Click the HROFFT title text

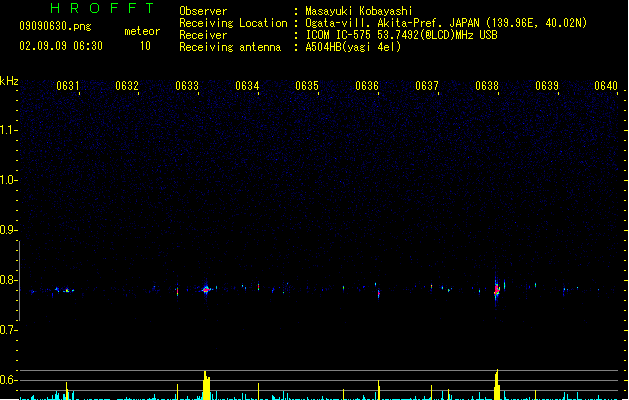102,8
